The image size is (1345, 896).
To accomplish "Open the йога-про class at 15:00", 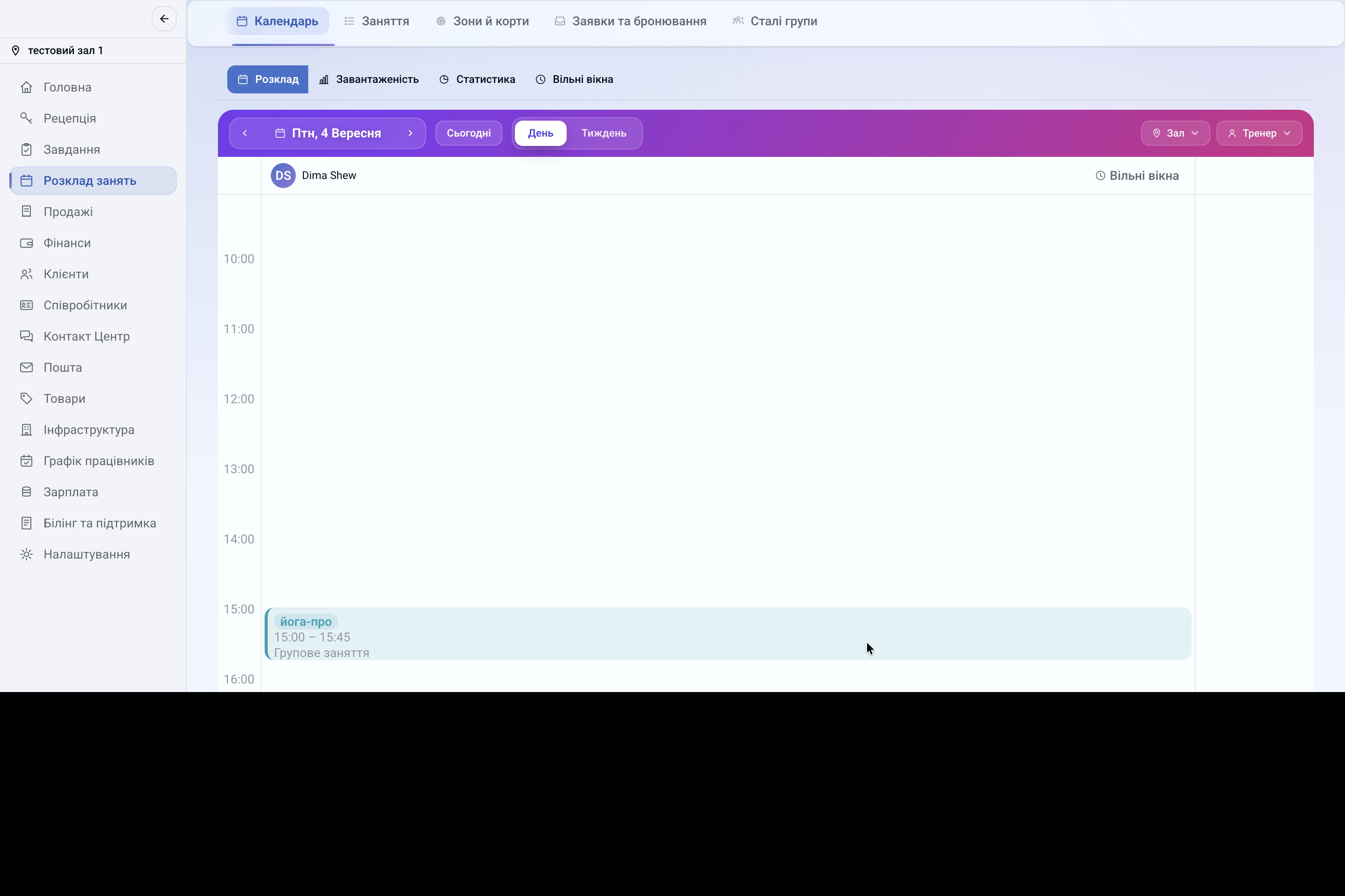I will [728, 634].
